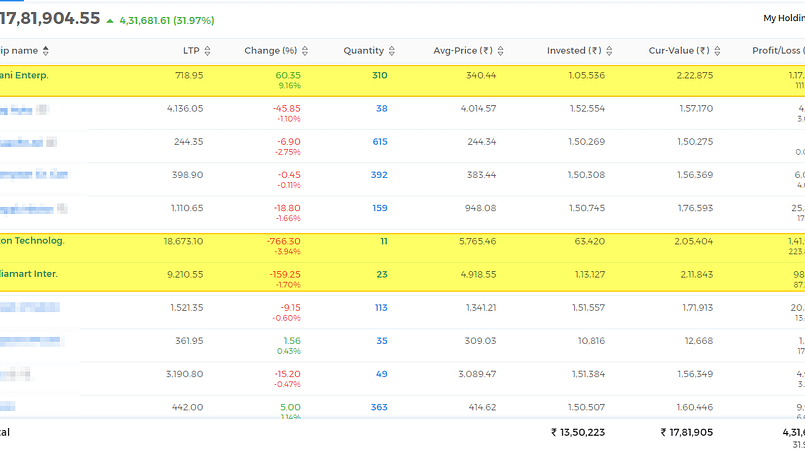
Task: Select LTP value 1,110.65
Action: coord(187,209)
